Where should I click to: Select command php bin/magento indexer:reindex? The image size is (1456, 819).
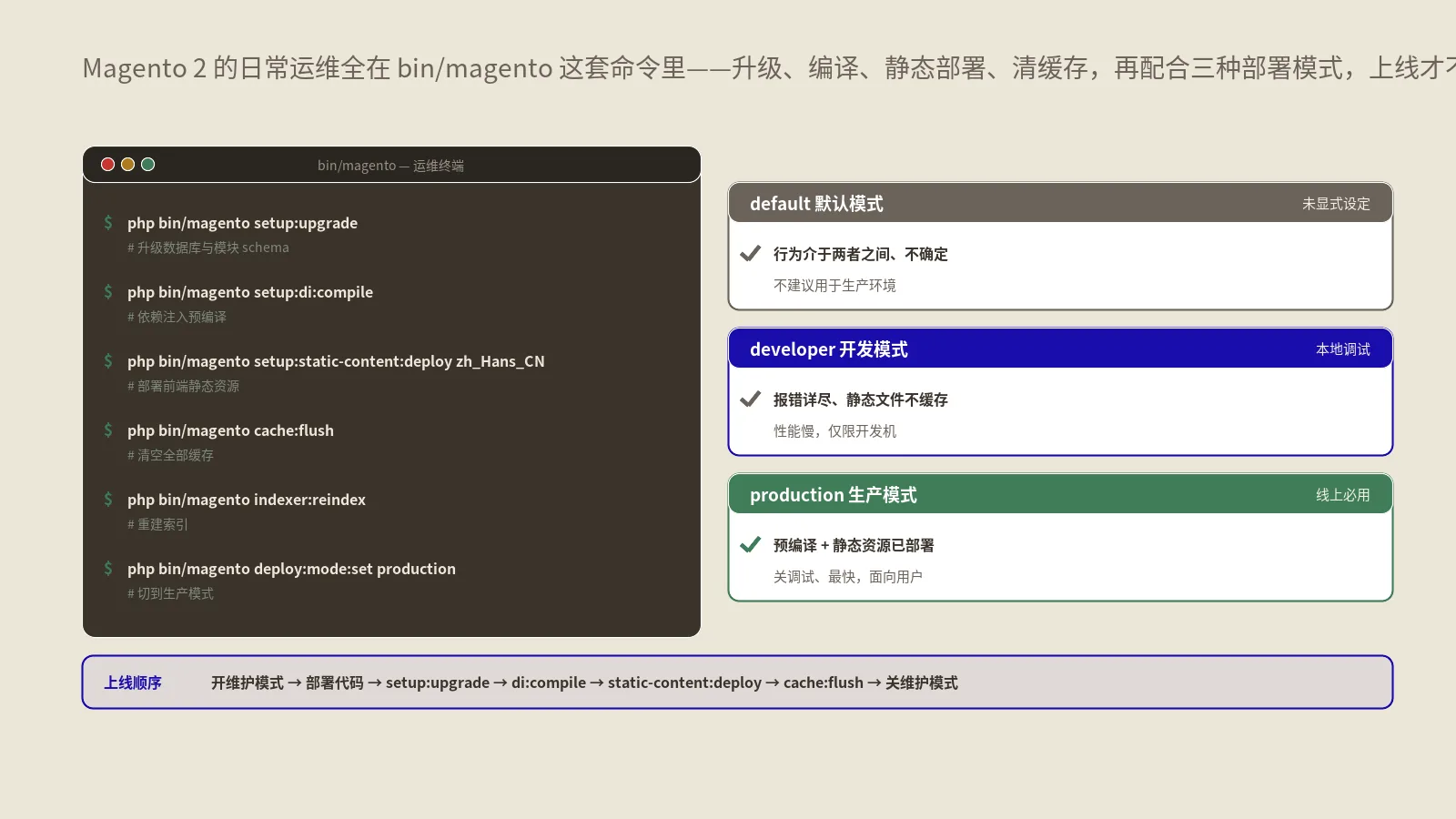(247, 500)
